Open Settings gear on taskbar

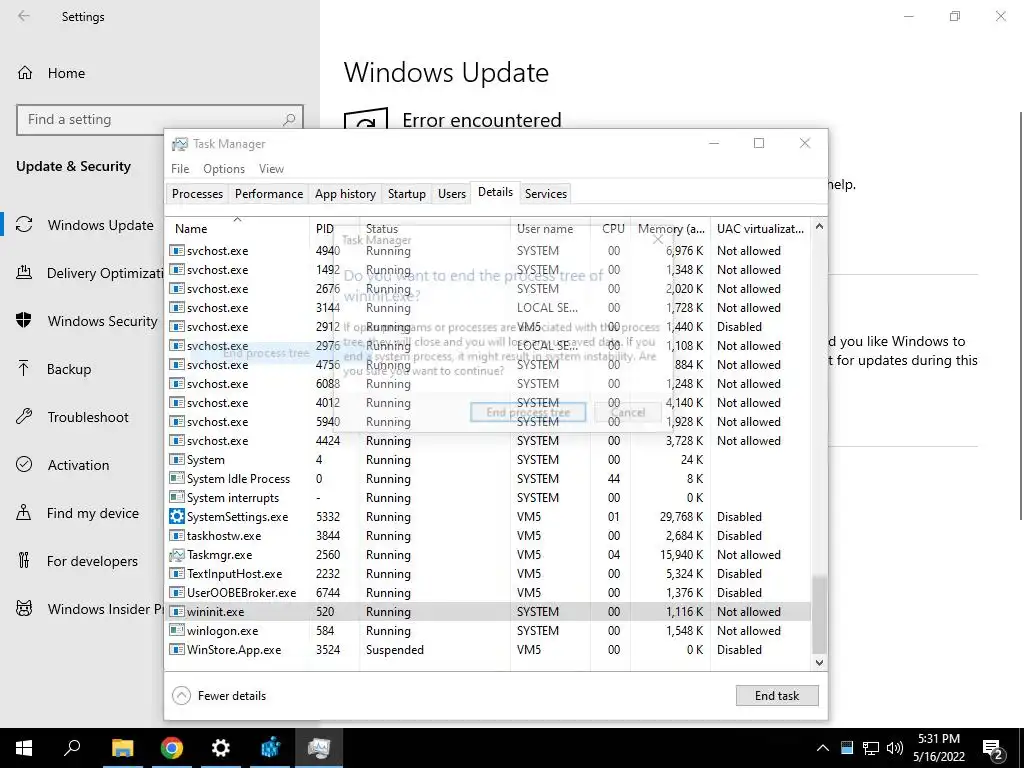[221, 748]
